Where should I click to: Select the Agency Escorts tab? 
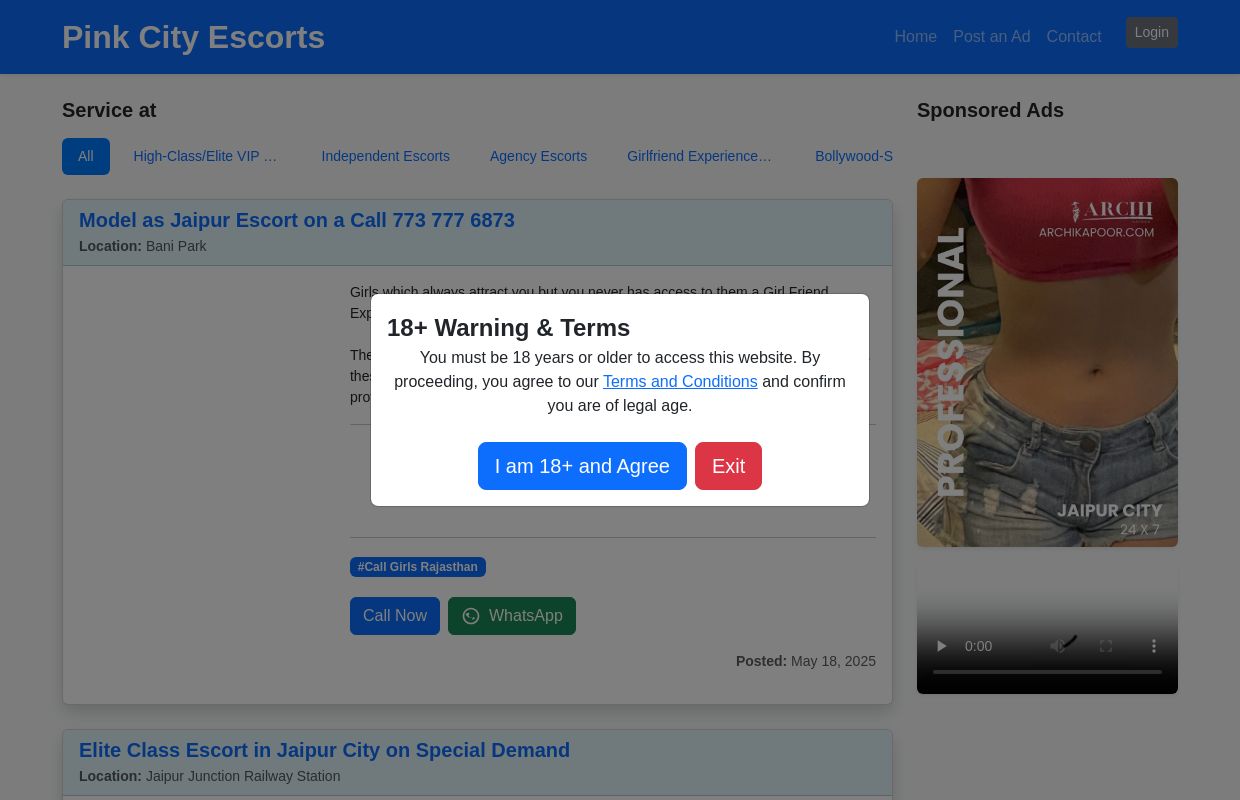(538, 156)
